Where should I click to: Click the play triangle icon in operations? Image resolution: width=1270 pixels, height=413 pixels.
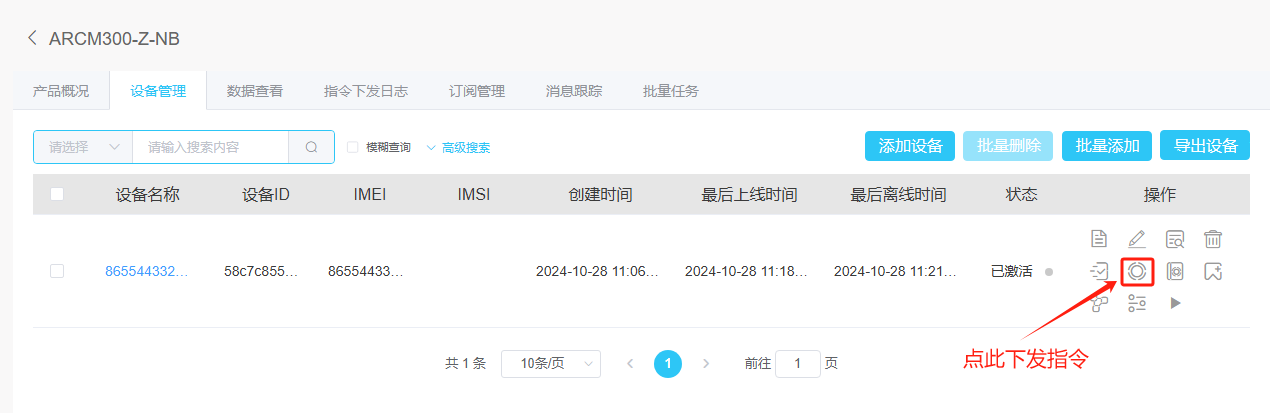tap(1175, 303)
